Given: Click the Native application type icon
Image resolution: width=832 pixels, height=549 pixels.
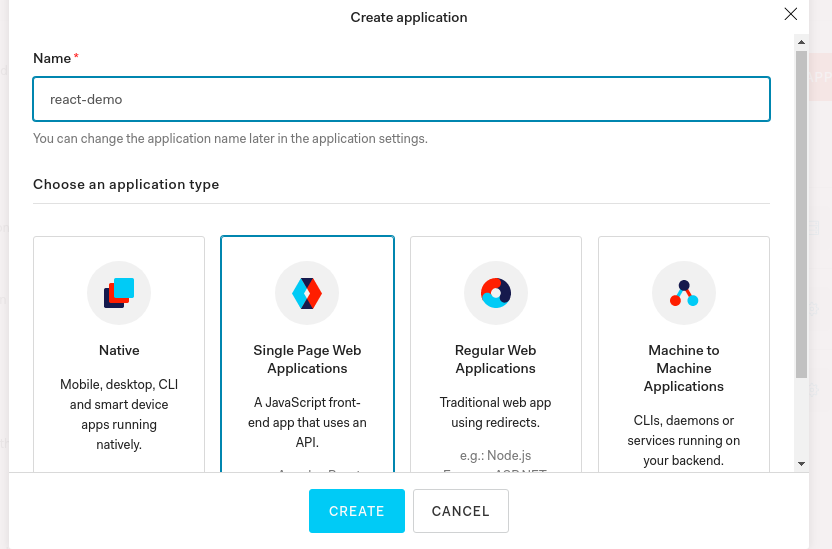Looking at the screenshot, I should (119, 293).
